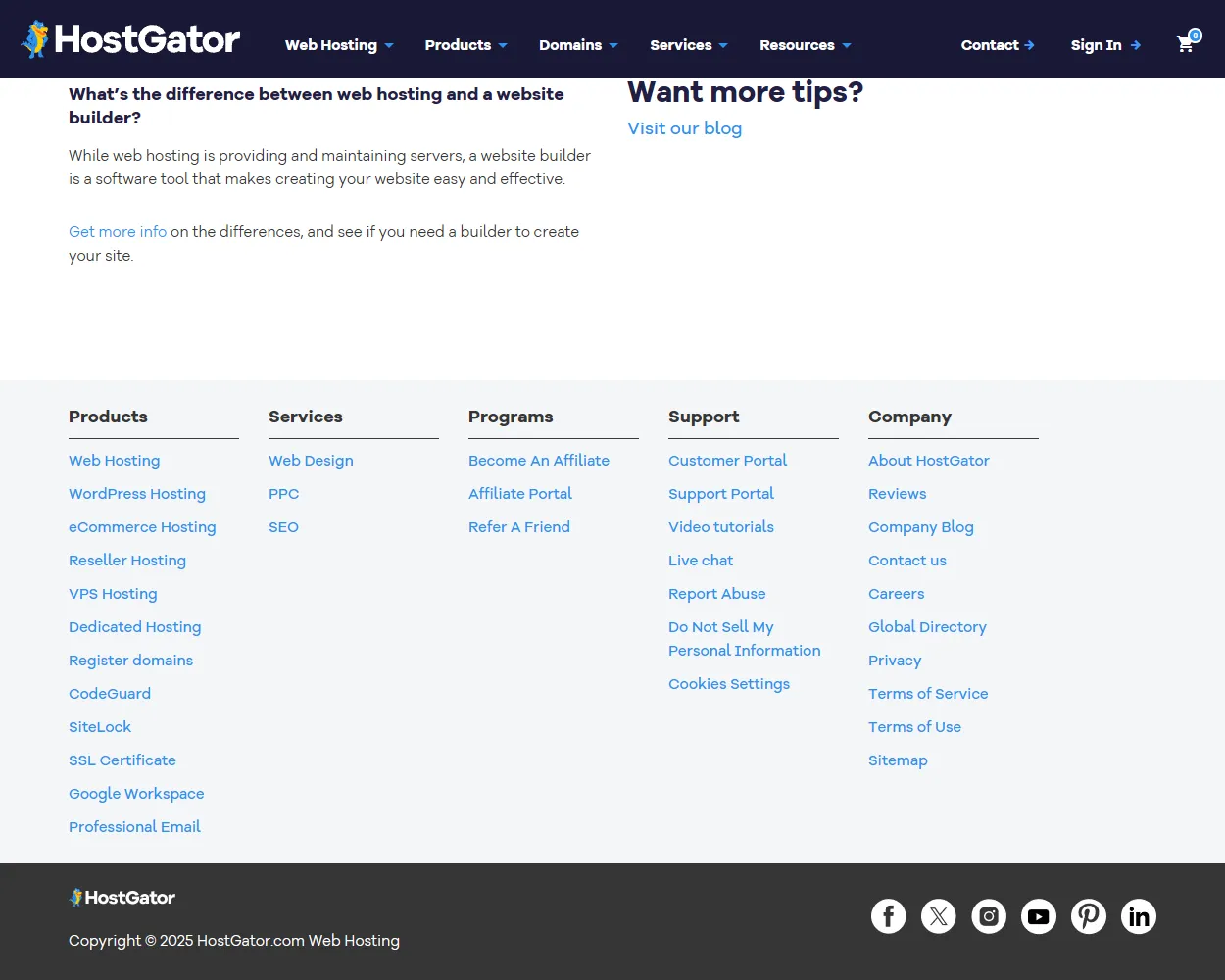Open the Get more info link
This screenshot has height=980, width=1225.
pos(118,232)
